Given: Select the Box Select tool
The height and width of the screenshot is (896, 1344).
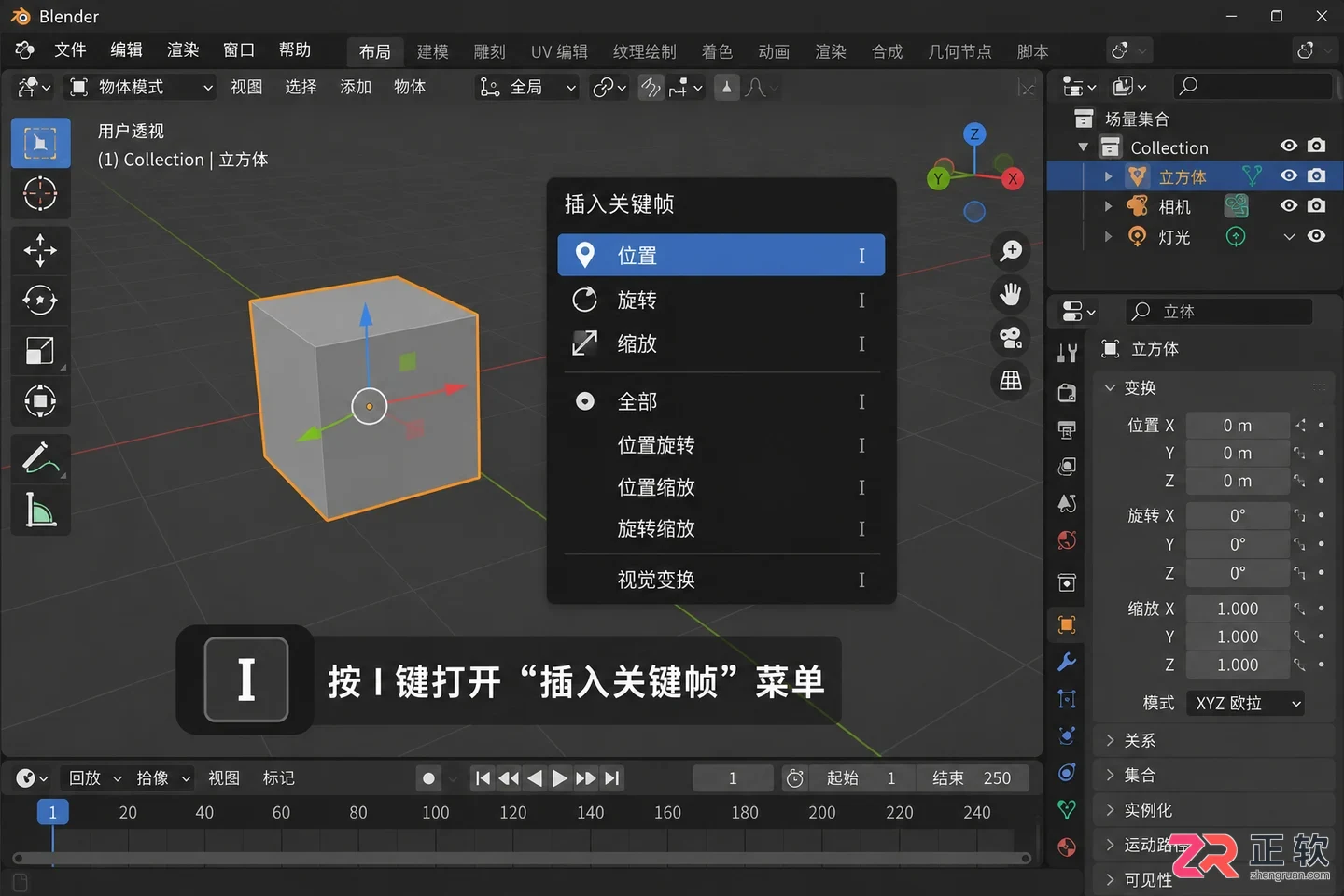Looking at the screenshot, I should 40,143.
